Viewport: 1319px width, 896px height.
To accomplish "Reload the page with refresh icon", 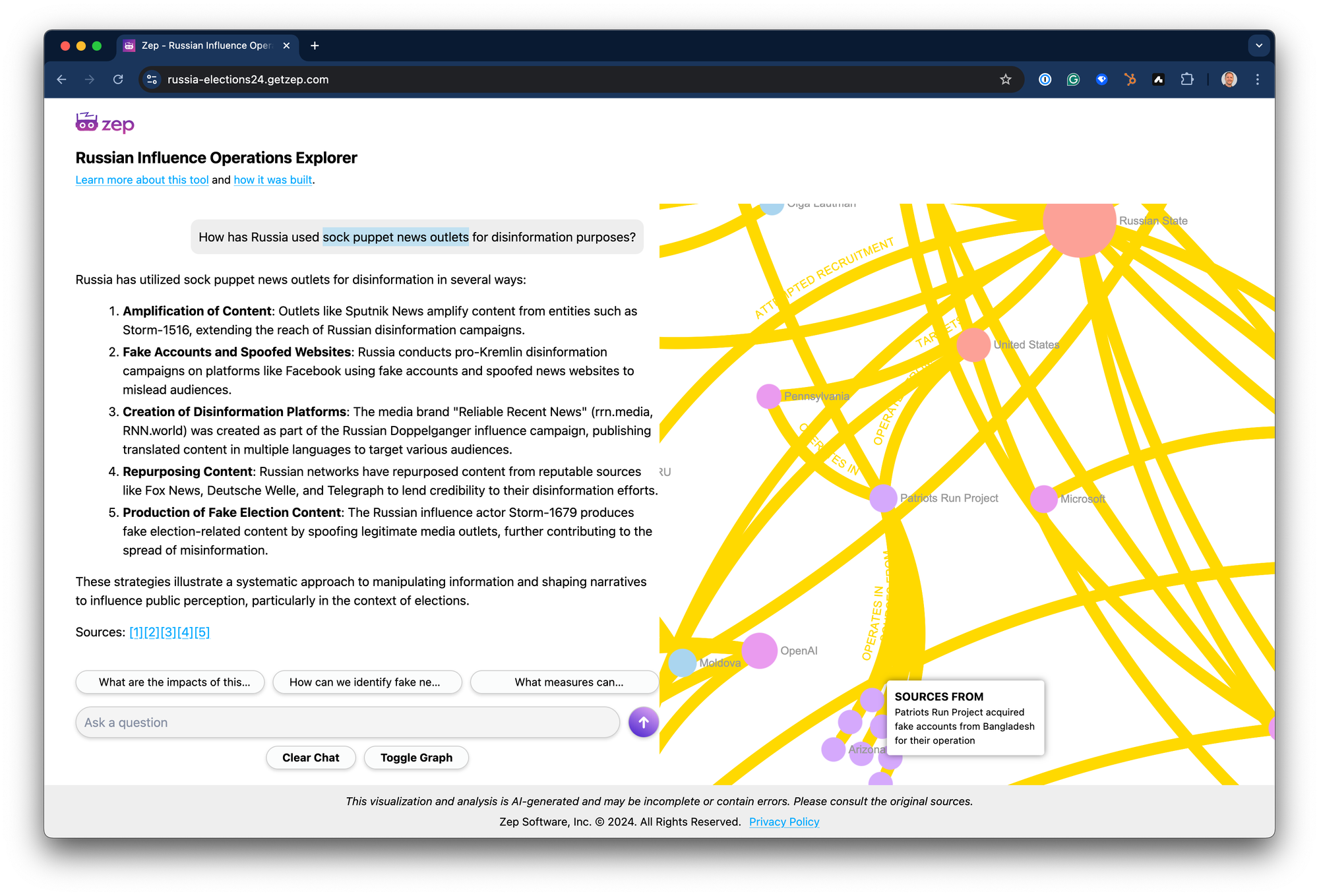I will point(118,80).
